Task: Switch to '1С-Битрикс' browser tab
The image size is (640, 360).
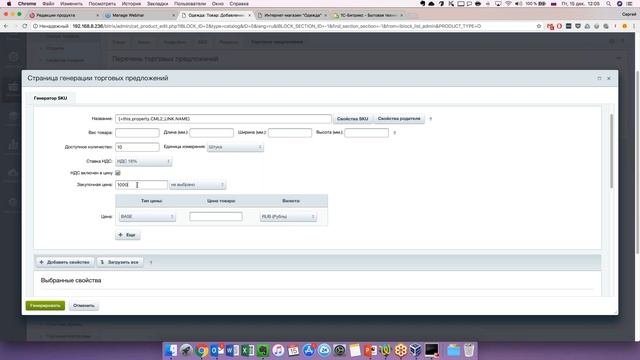Action: coord(367,15)
